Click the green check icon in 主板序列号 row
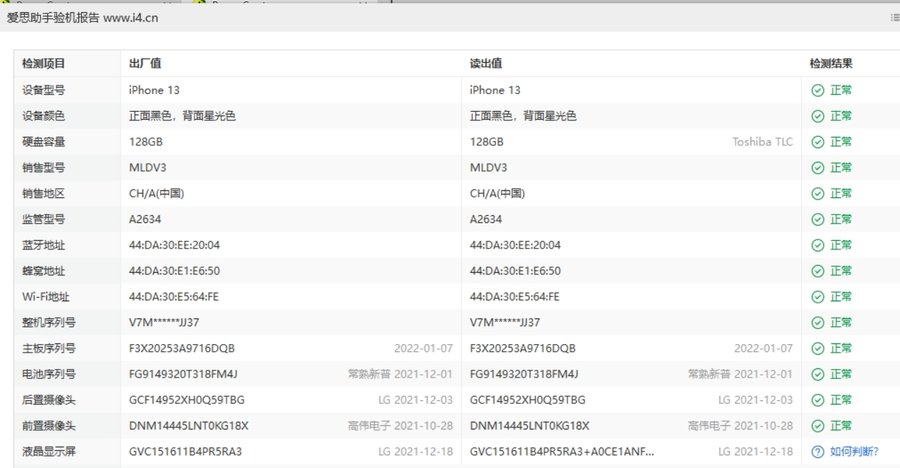The image size is (900, 468). coord(818,349)
